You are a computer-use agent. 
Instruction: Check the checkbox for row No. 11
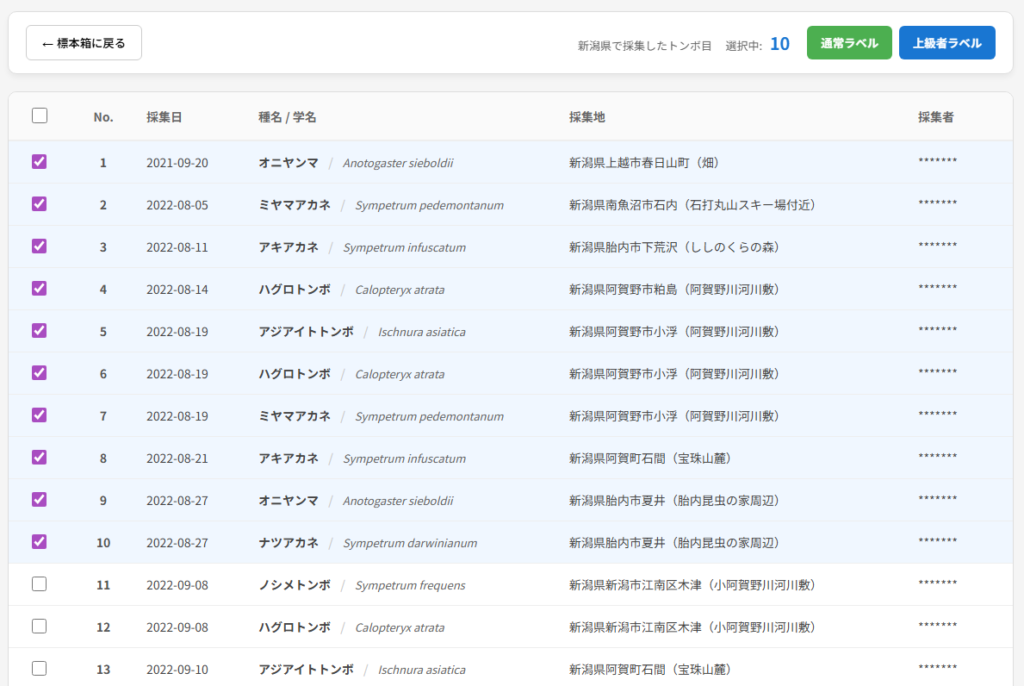(x=40, y=584)
